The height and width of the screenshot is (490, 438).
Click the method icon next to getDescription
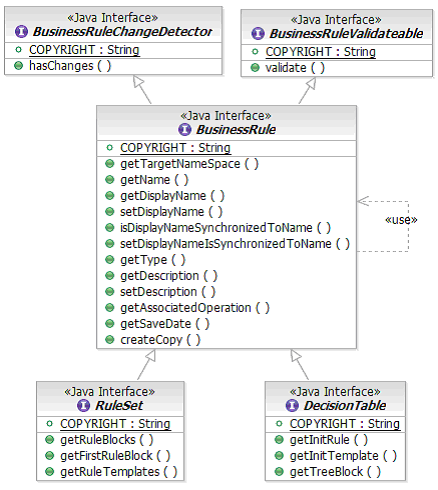click(x=110, y=276)
